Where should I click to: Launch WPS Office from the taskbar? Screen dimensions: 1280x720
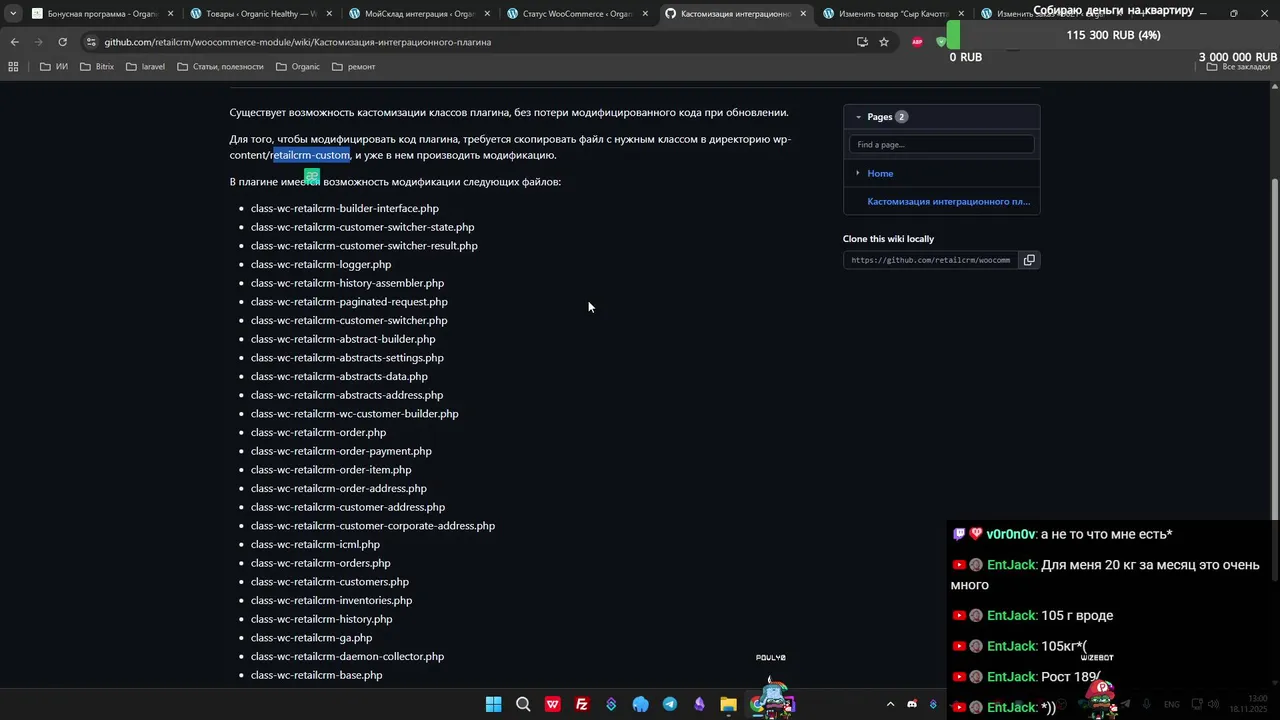pos(552,704)
